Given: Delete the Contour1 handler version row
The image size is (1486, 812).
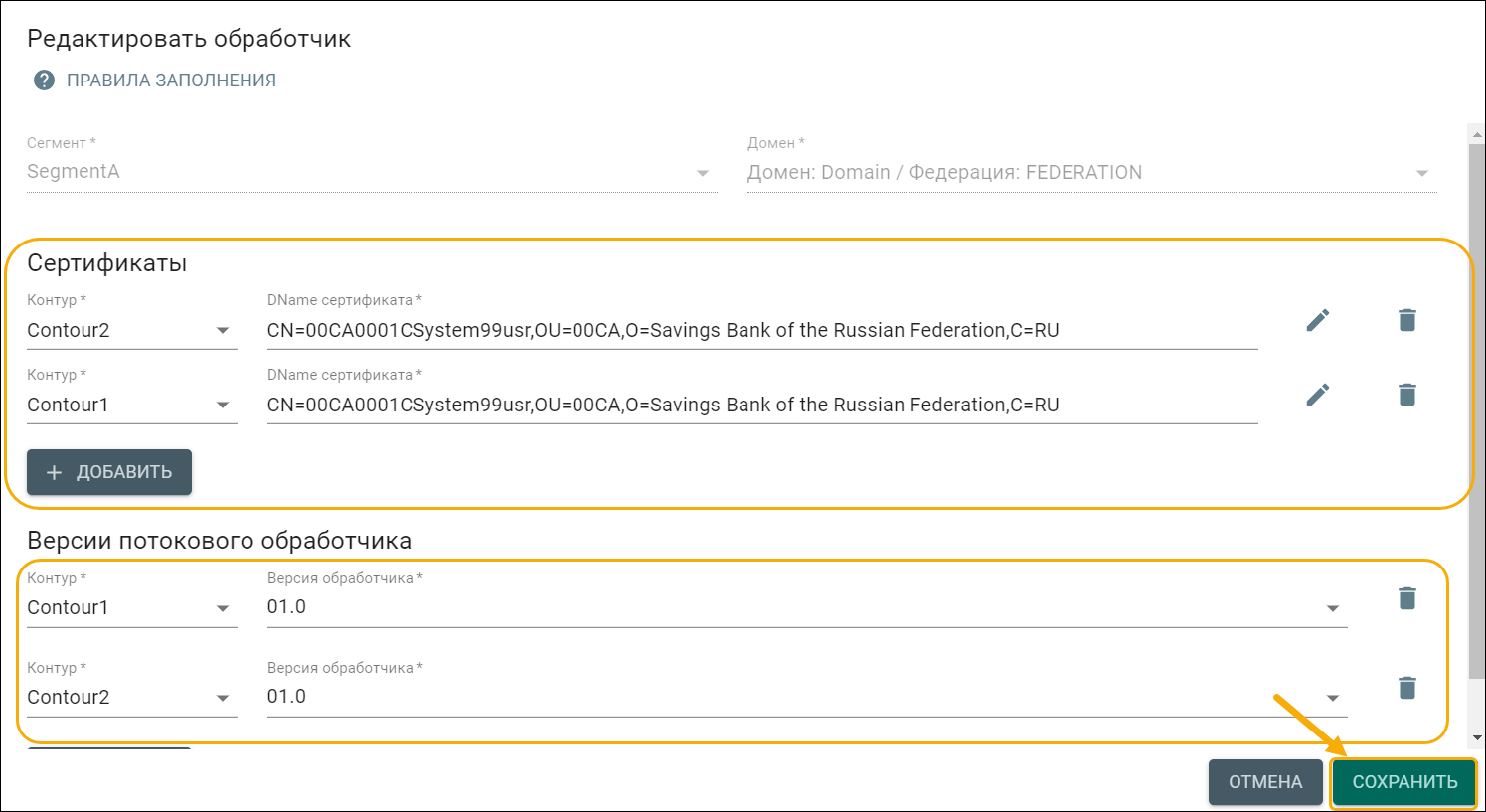Looking at the screenshot, I should click(1406, 598).
